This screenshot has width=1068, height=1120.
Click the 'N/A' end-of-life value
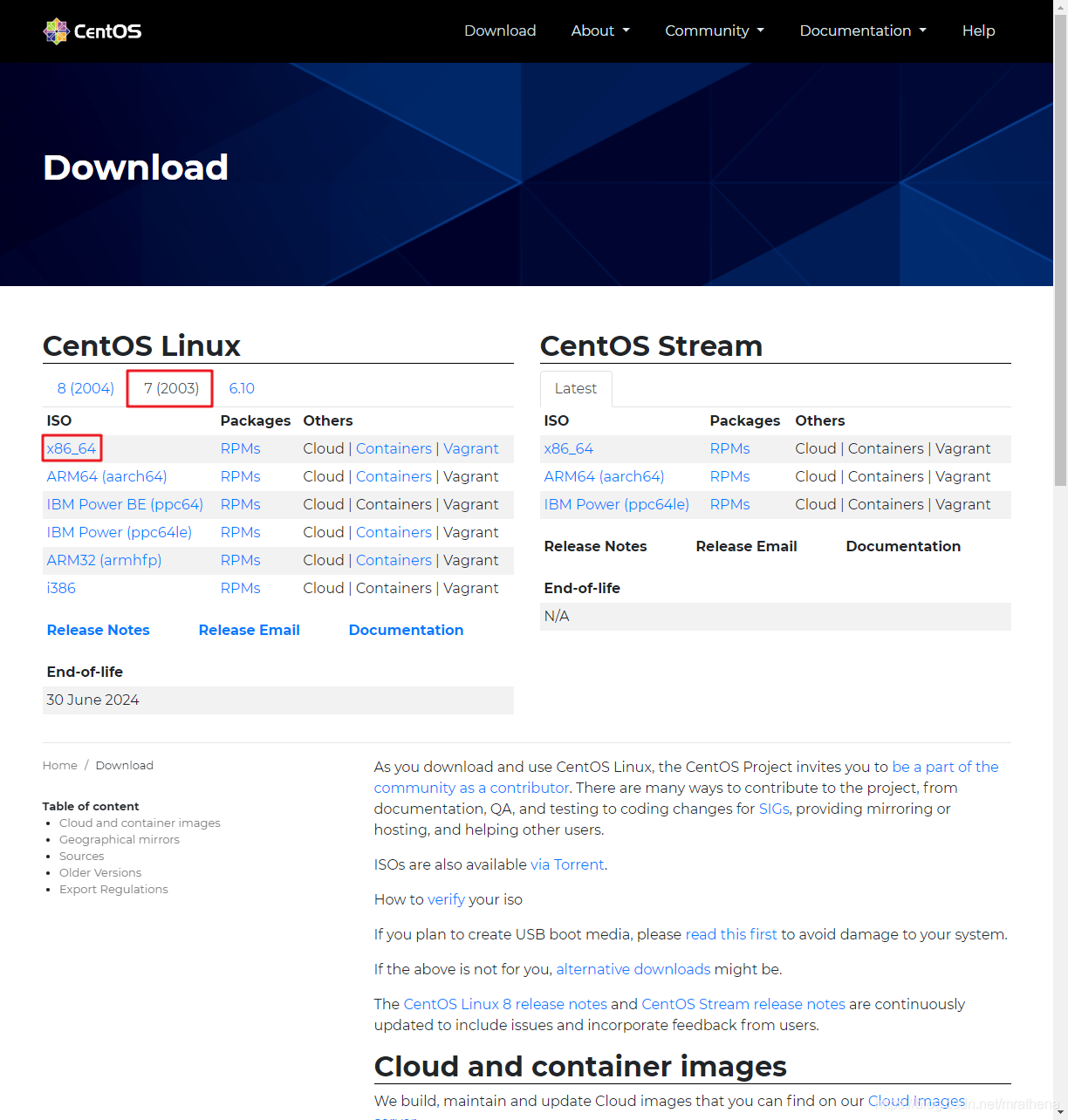pyautogui.click(x=557, y=616)
